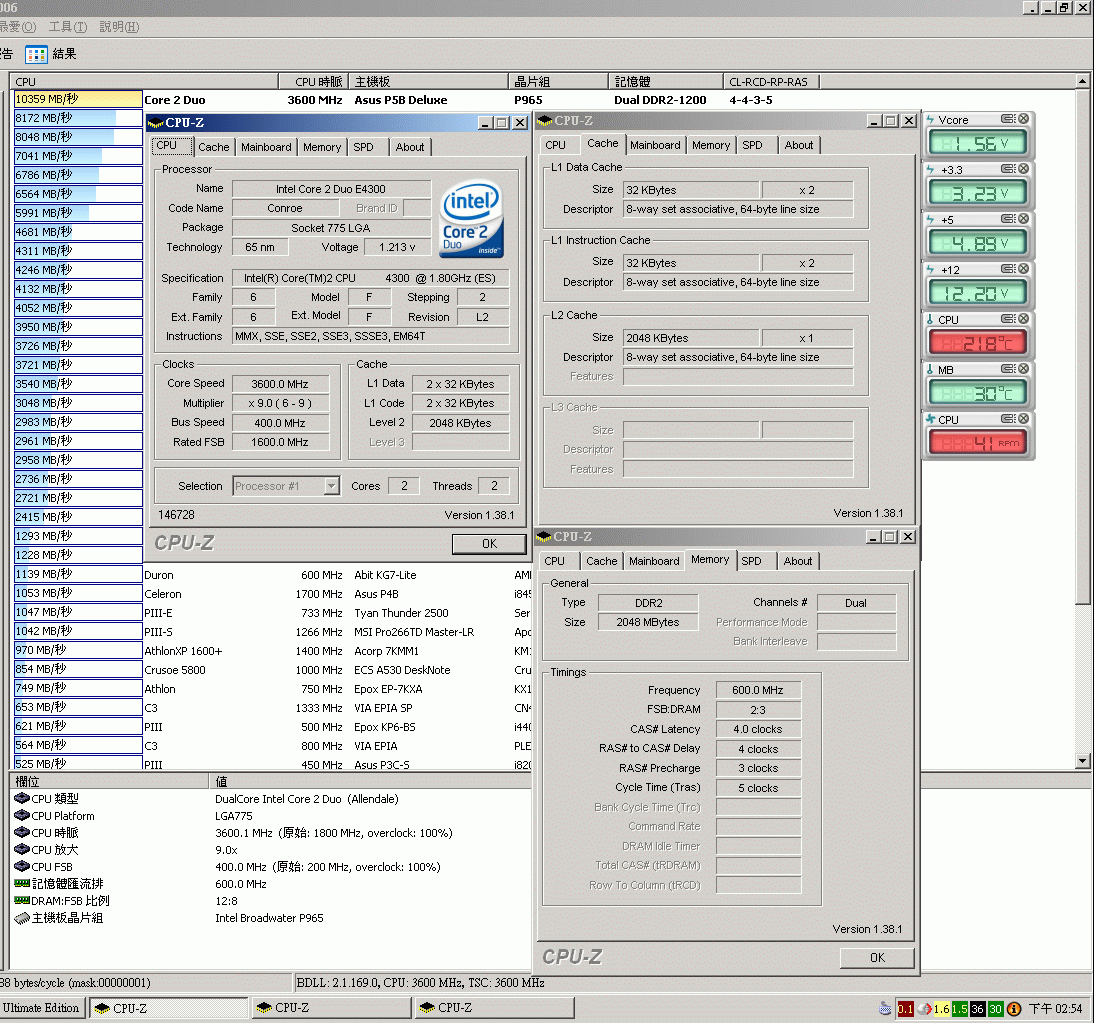Open Mainboard tab in left CPU-Z window
Screen dimensions: 1094x1023
[x=266, y=147]
